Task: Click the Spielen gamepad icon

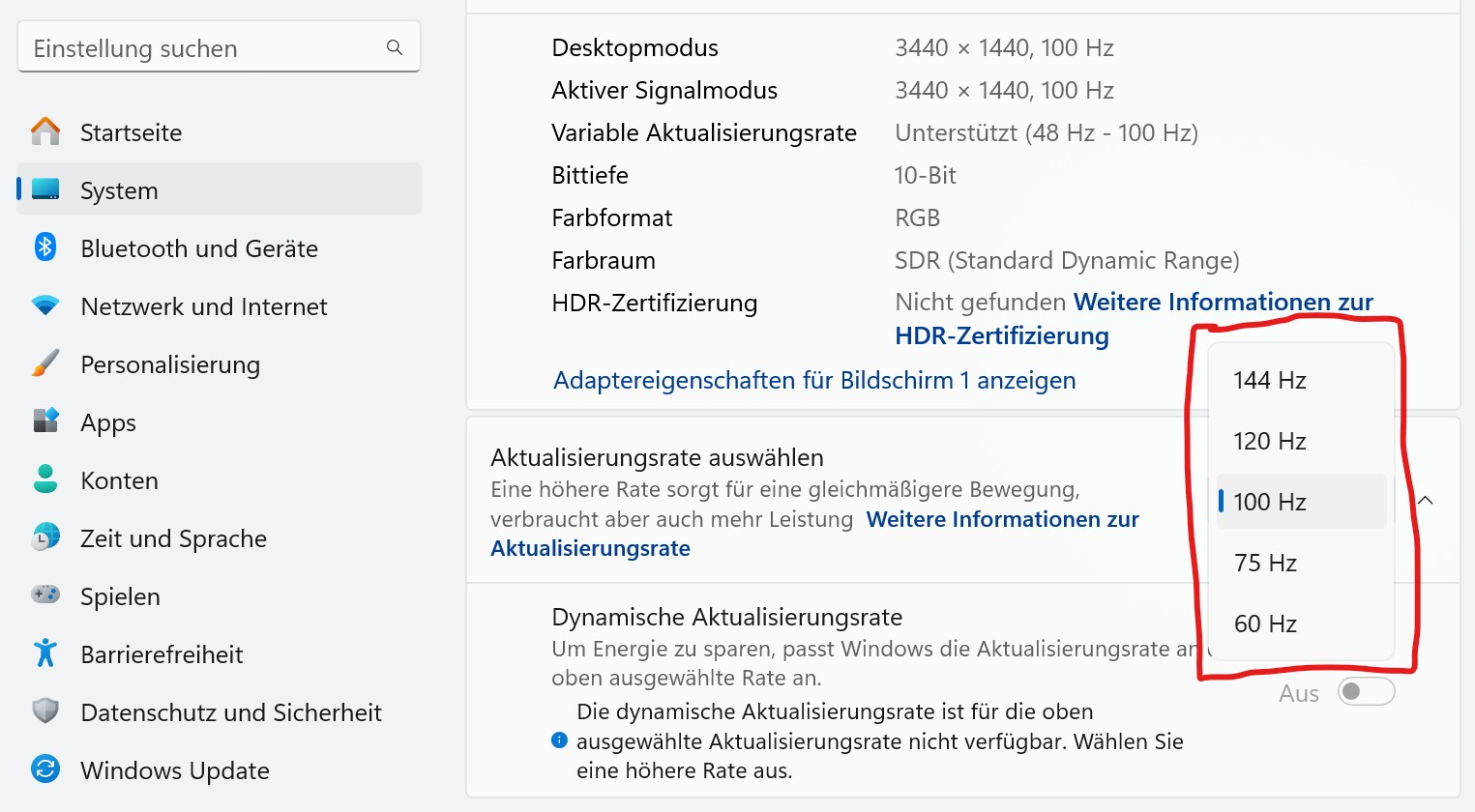Action: (x=45, y=594)
